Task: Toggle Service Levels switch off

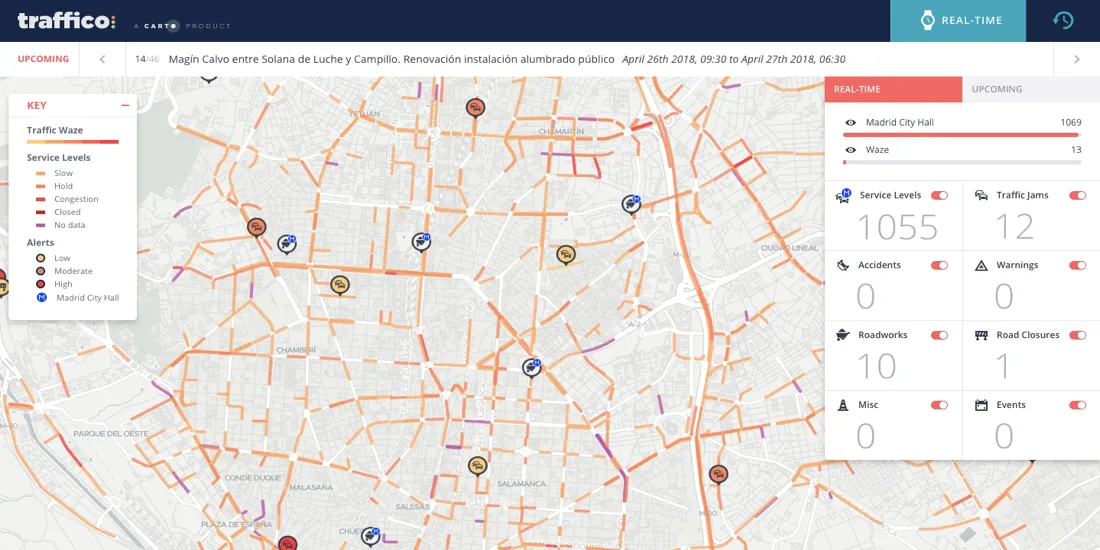Action: point(939,195)
